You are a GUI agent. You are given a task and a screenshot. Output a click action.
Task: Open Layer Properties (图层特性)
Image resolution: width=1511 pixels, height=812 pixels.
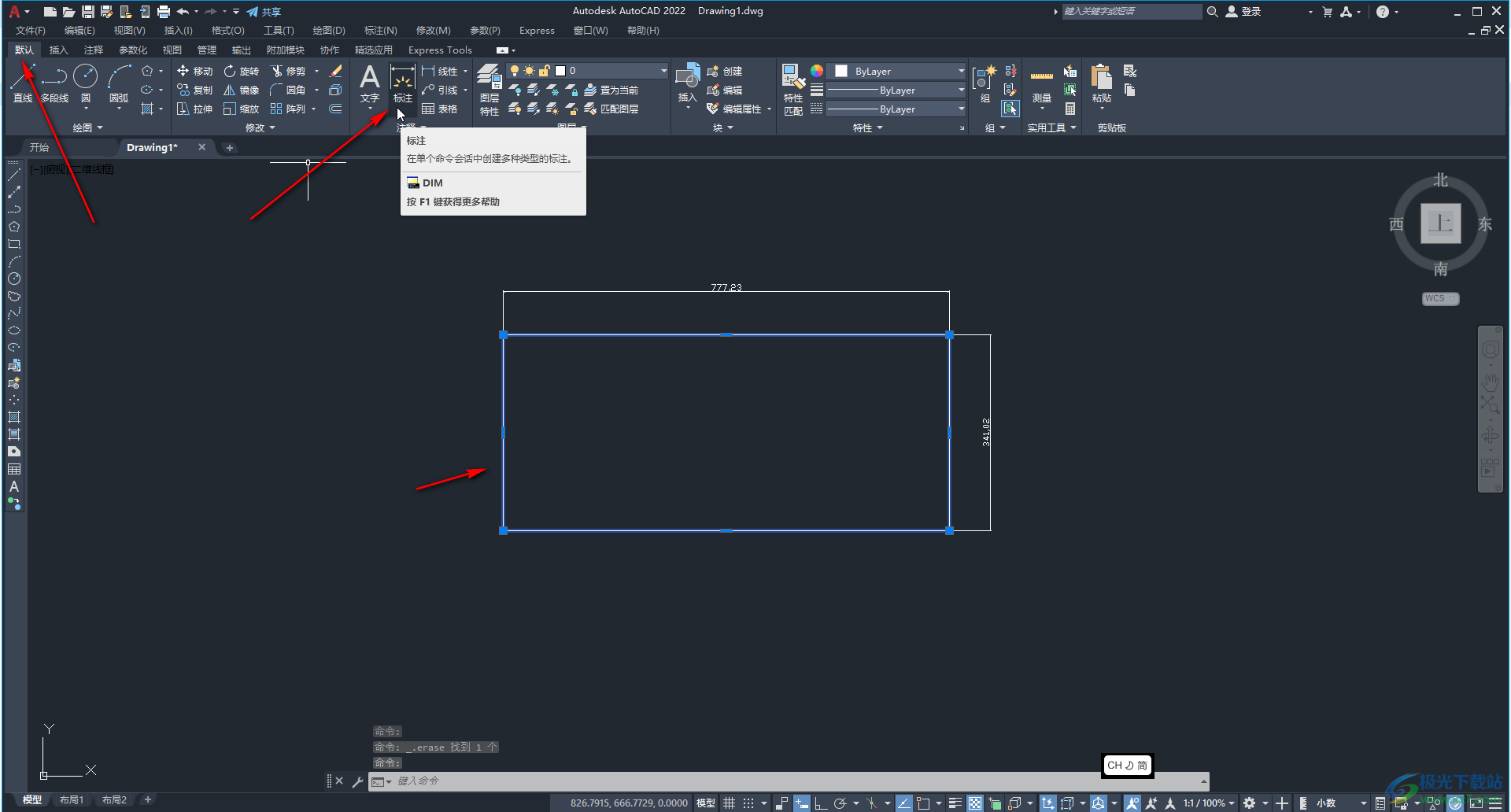[490, 90]
